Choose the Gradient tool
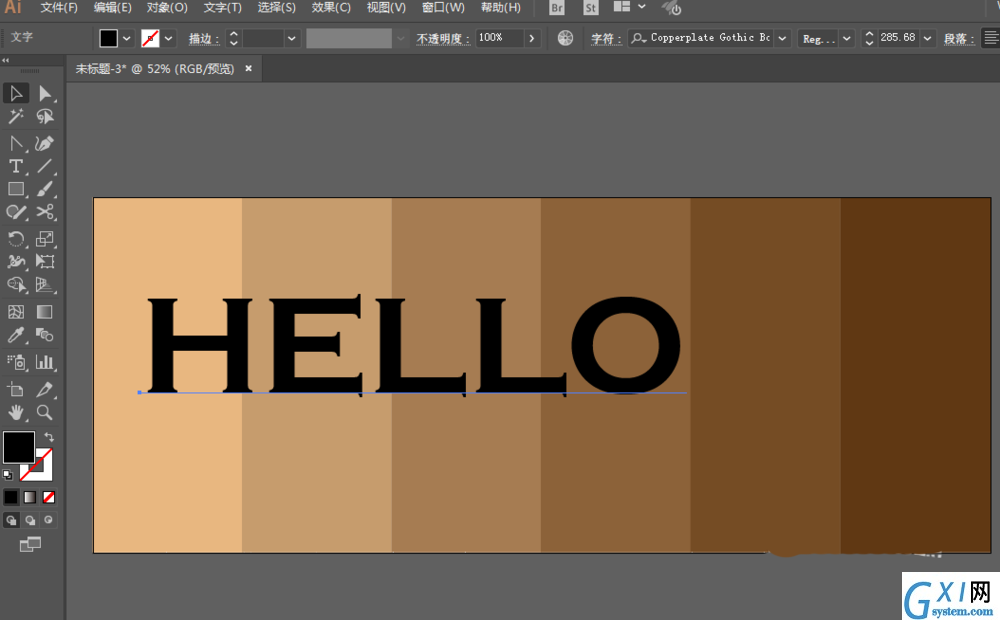This screenshot has width=1000, height=620. point(45,312)
